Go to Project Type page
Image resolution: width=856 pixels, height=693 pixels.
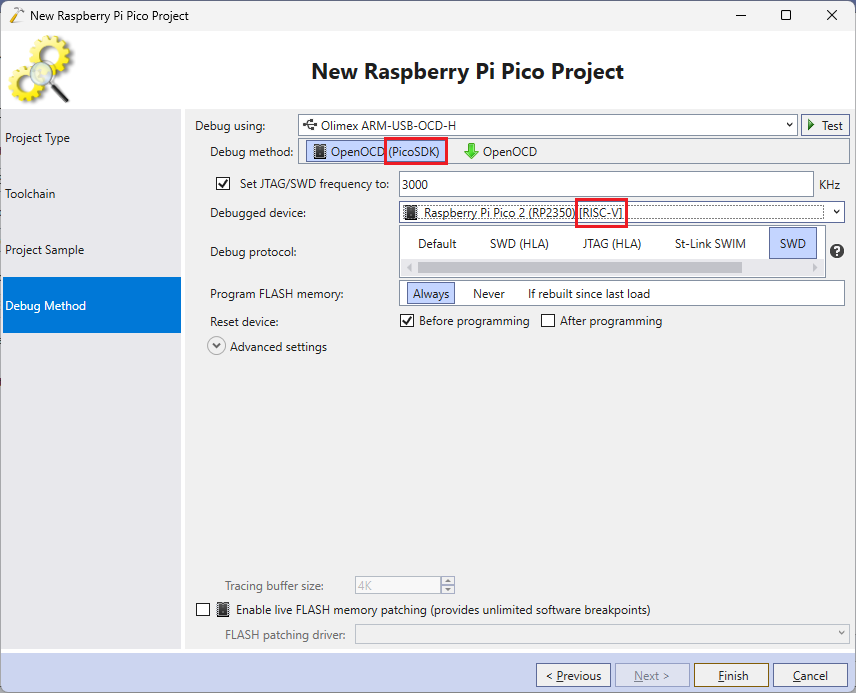point(38,138)
